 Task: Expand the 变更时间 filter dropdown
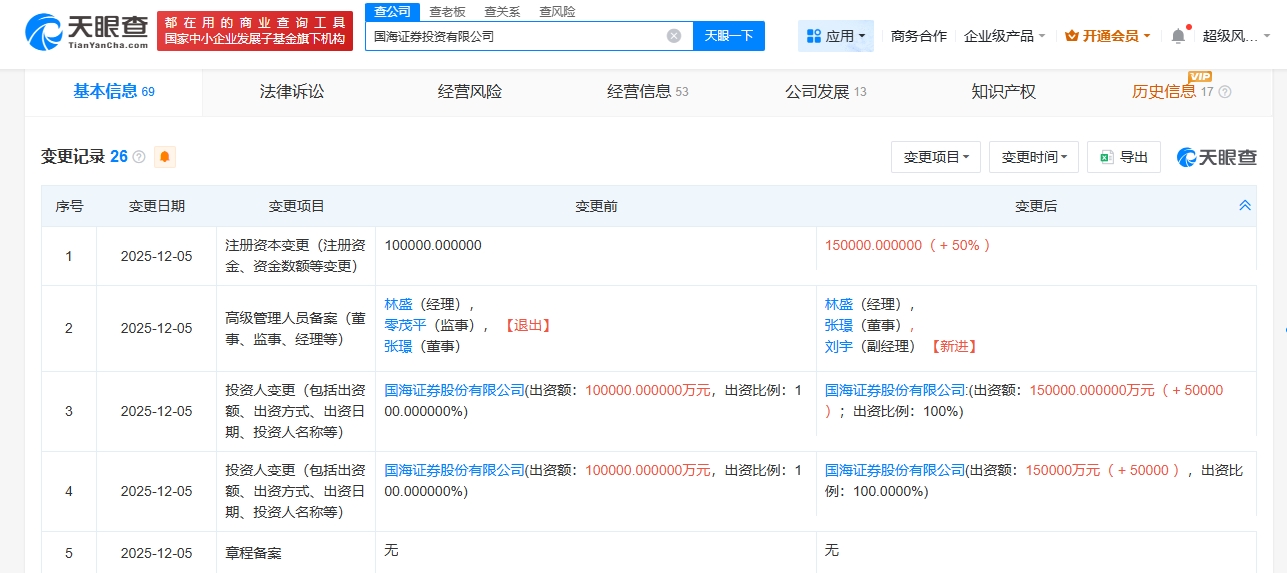coord(1034,157)
